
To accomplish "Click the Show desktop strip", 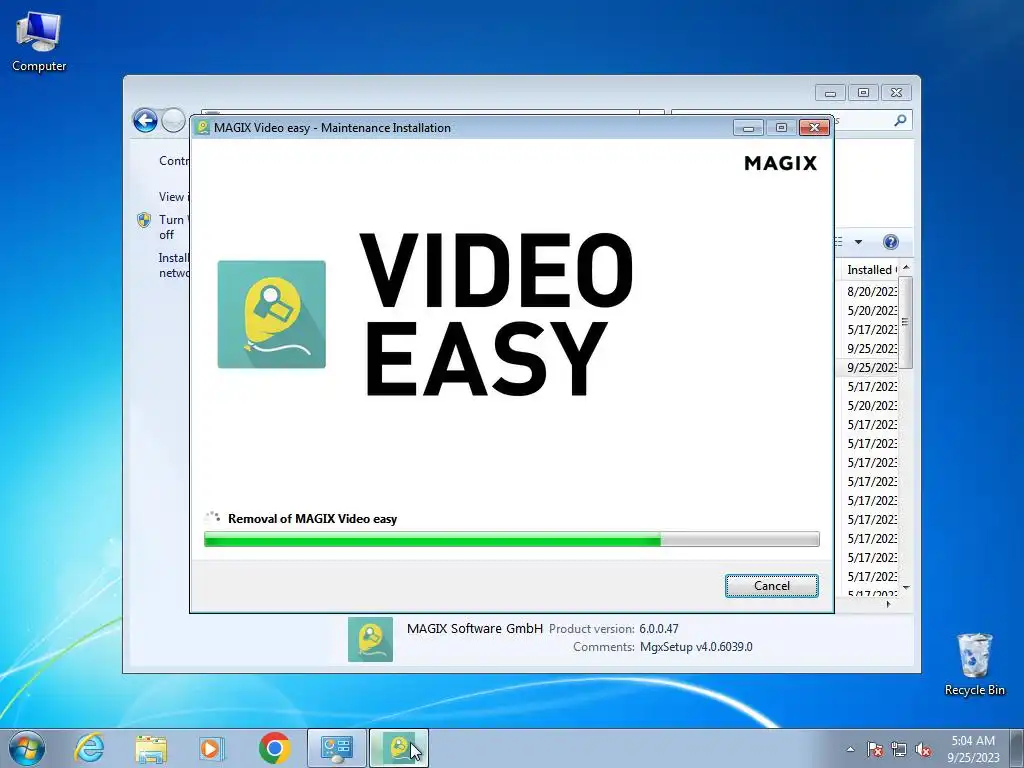I will pos(1017,748).
